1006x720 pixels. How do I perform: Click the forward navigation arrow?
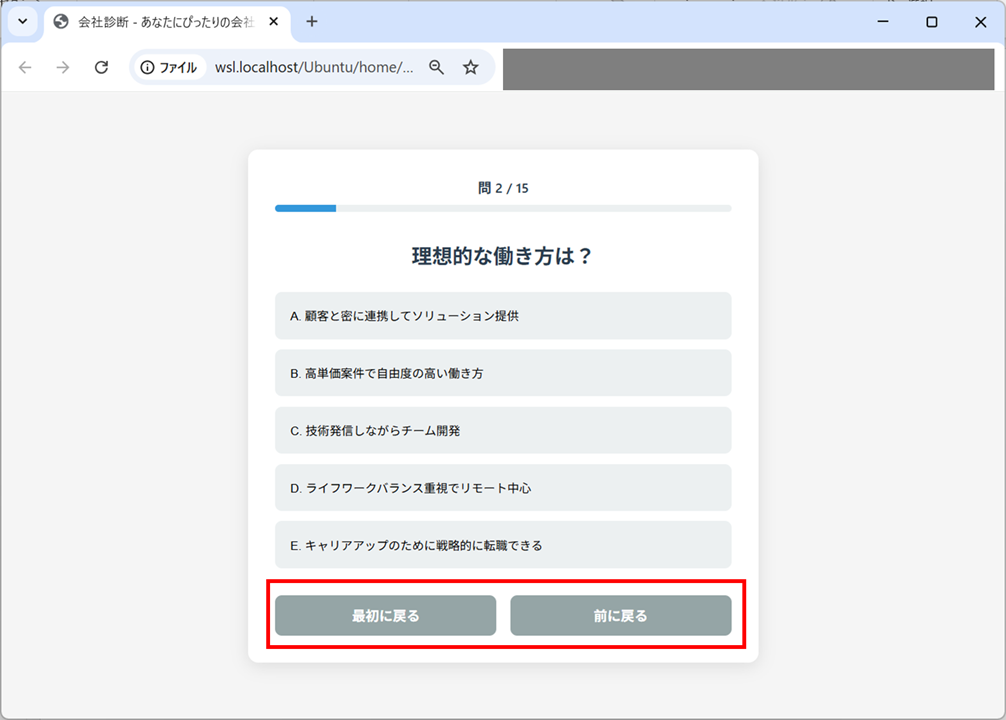point(62,67)
